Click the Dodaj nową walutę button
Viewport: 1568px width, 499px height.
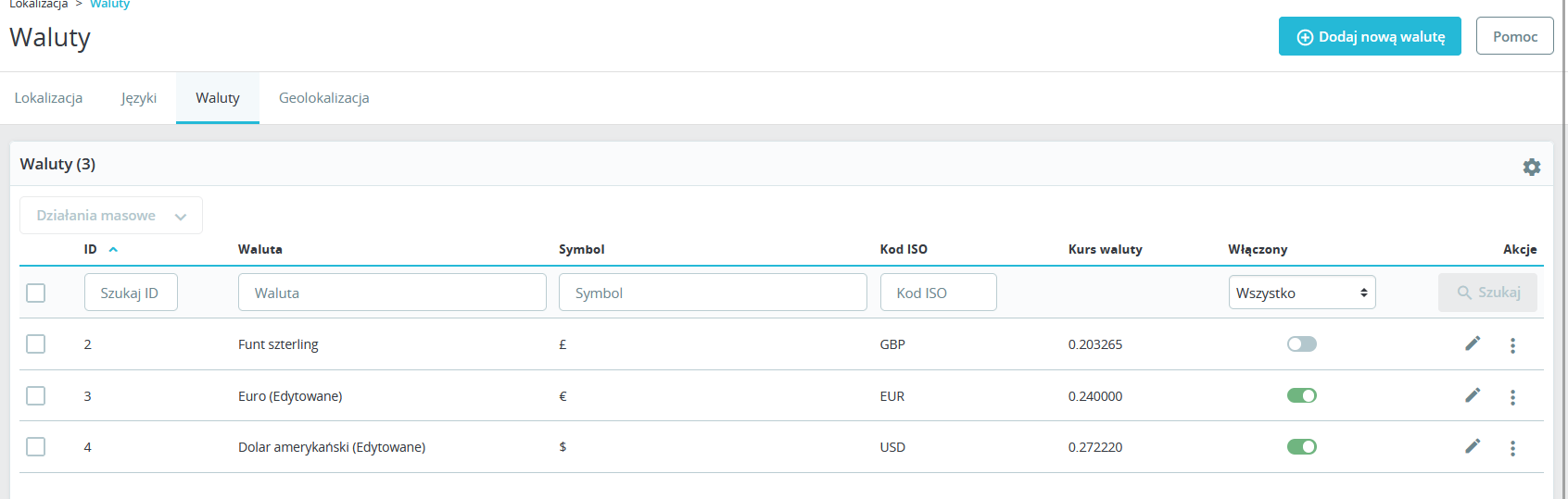1370,37
